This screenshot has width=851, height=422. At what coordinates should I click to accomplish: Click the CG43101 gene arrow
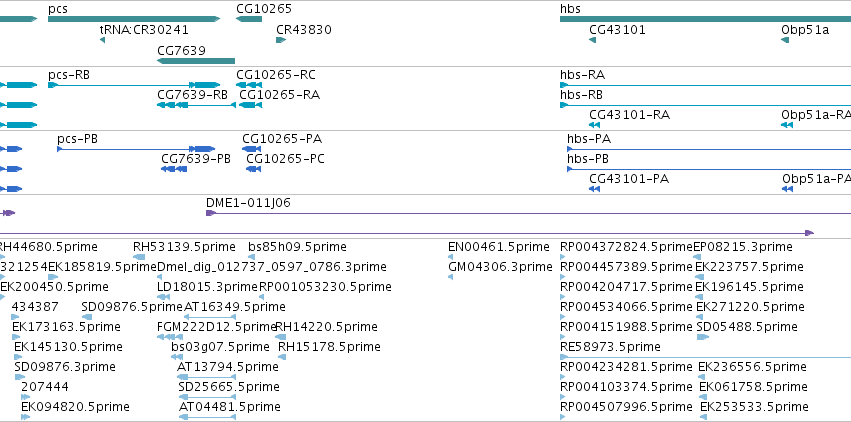(593, 40)
